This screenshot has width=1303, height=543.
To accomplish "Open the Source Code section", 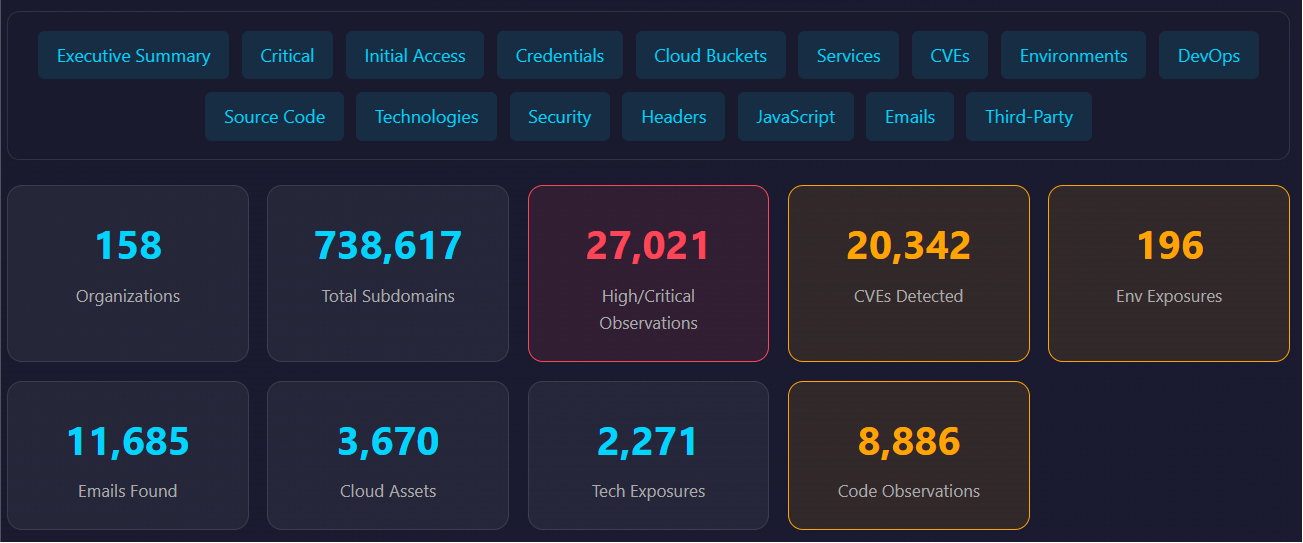I will point(274,117).
